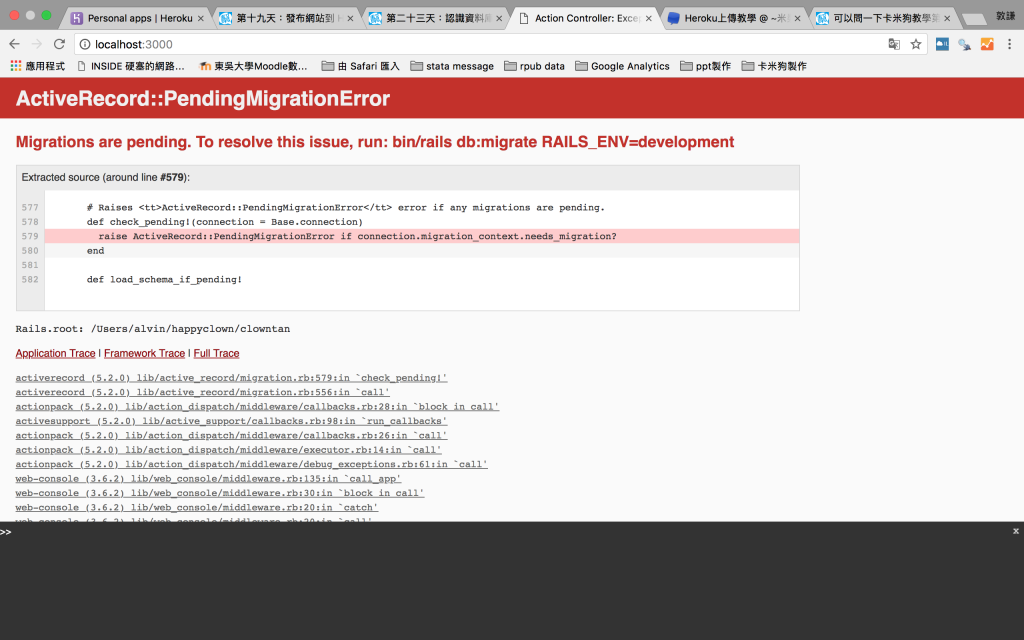Open ppt製作 bookmark folder

coord(705,66)
